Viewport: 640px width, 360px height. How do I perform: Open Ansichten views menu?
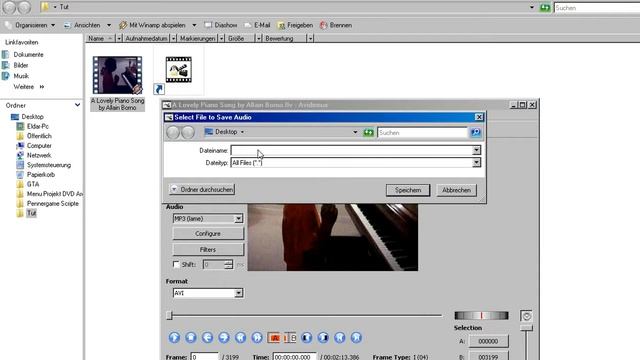(87, 25)
